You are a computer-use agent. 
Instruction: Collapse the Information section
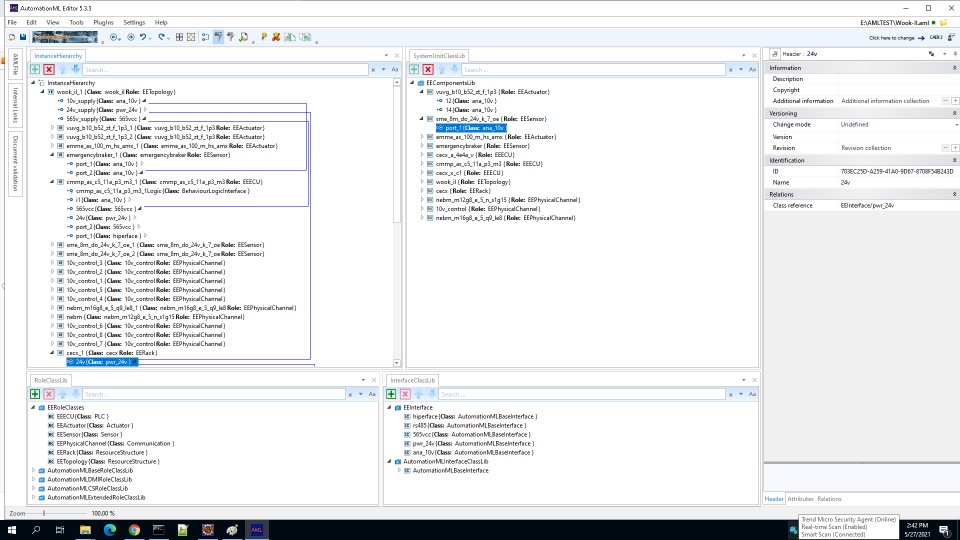tap(954, 68)
